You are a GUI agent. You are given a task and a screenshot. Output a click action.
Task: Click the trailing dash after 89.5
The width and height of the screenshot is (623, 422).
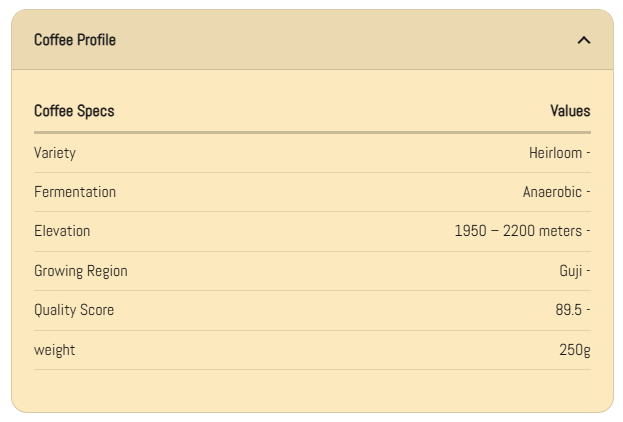pos(588,310)
